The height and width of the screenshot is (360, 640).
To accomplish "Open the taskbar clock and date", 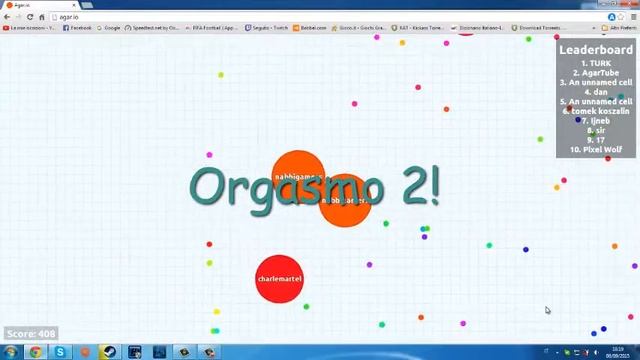I will pos(618,352).
